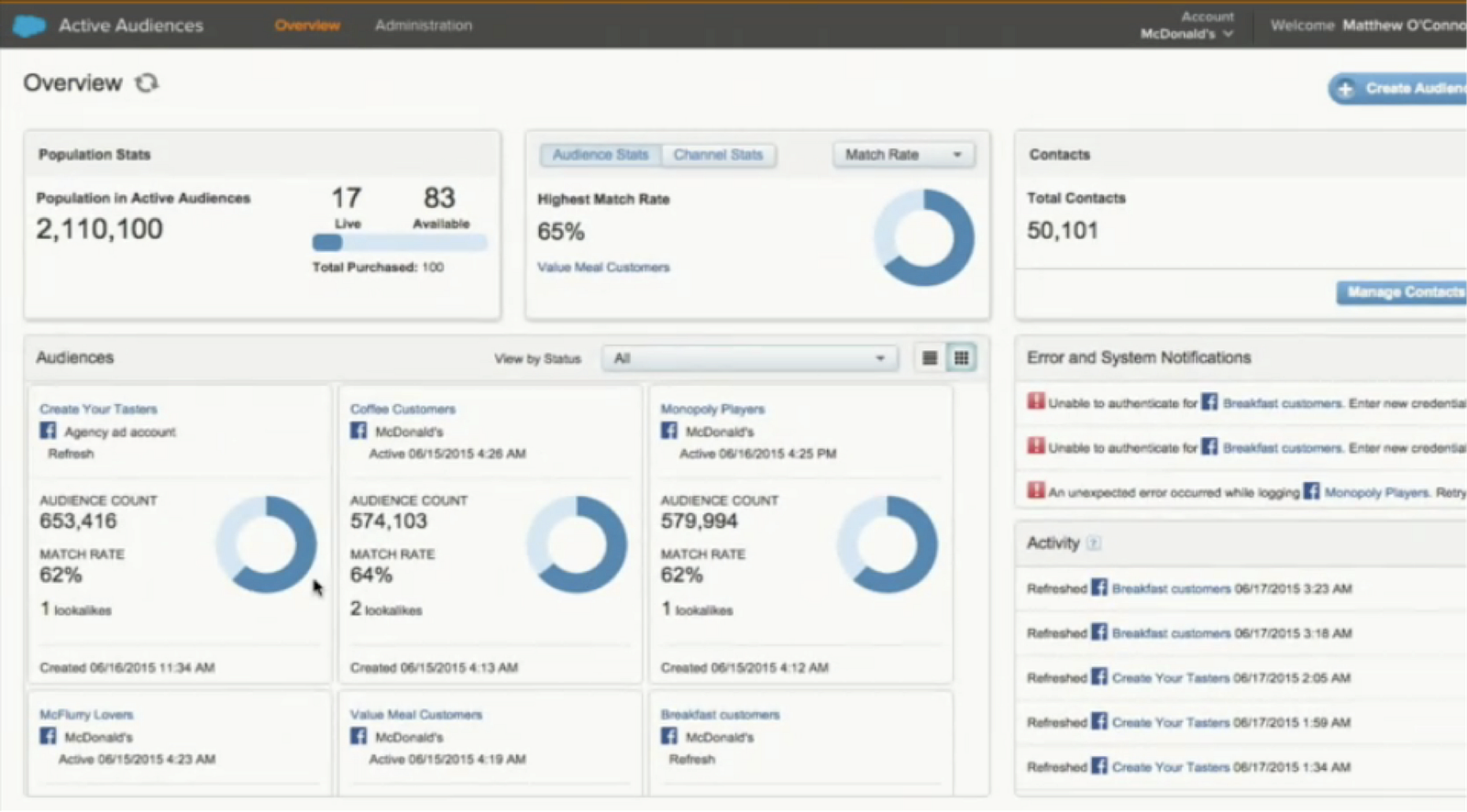Toggle to Audience Stats view
This screenshot has height=812, width=1467.
click(x=601, y=155)
